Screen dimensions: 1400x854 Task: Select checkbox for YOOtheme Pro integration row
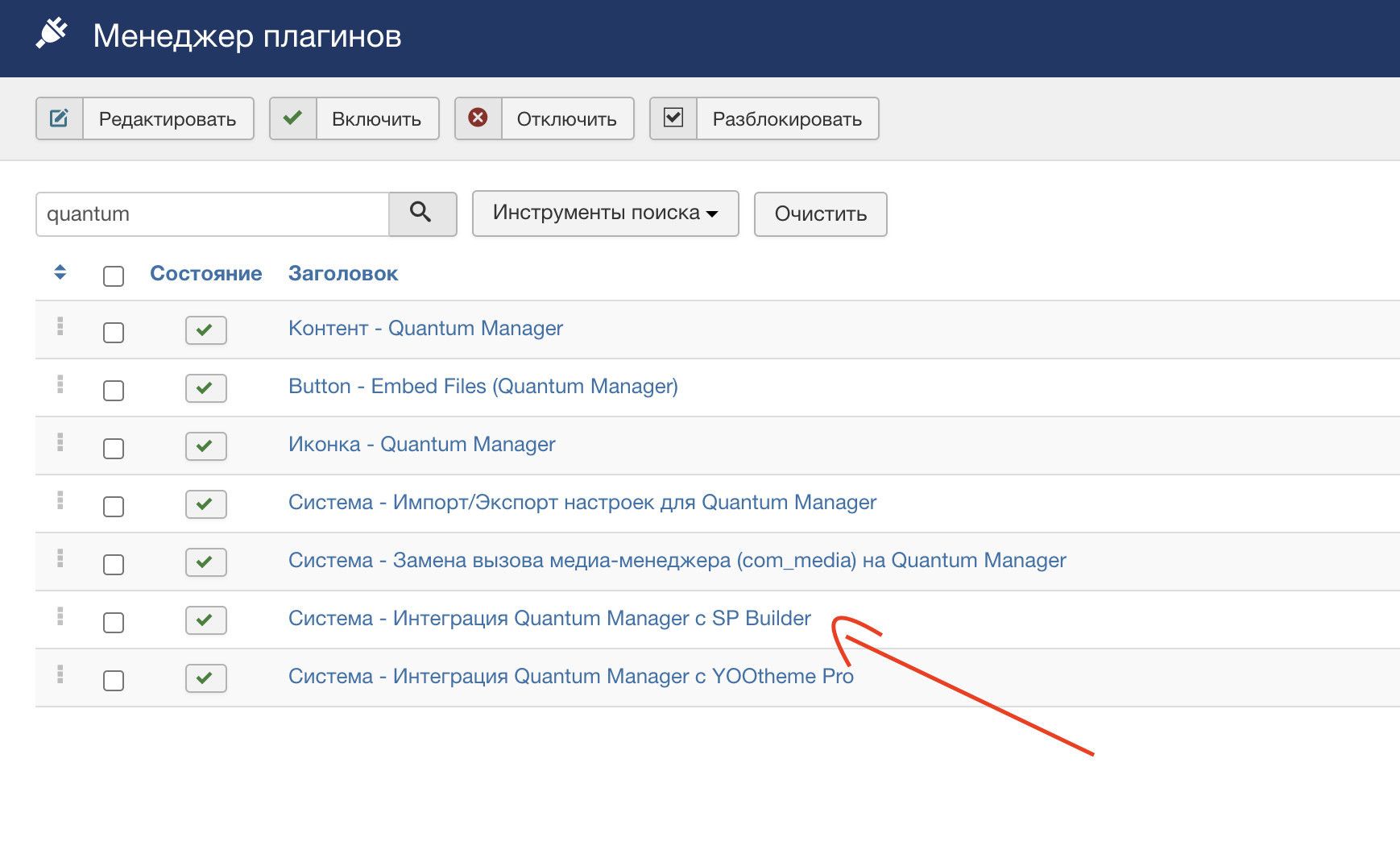114,681
